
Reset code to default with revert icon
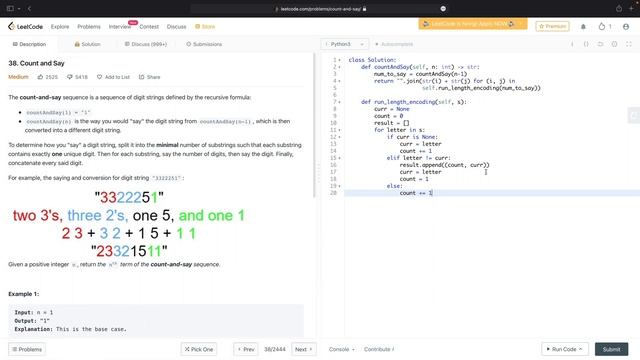pos(600,44)
